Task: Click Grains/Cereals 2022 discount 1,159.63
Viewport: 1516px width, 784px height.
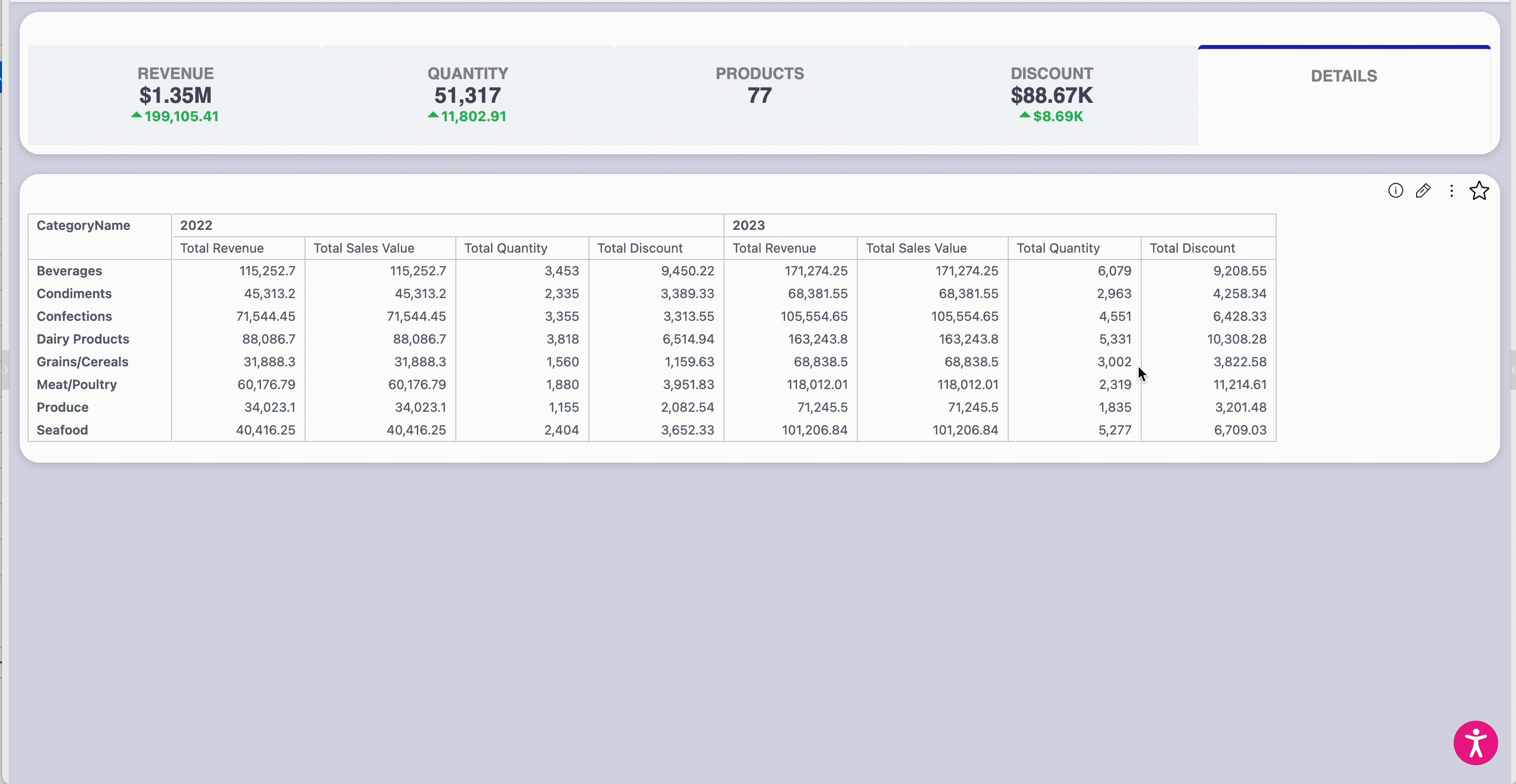Action: pos(689,362)
